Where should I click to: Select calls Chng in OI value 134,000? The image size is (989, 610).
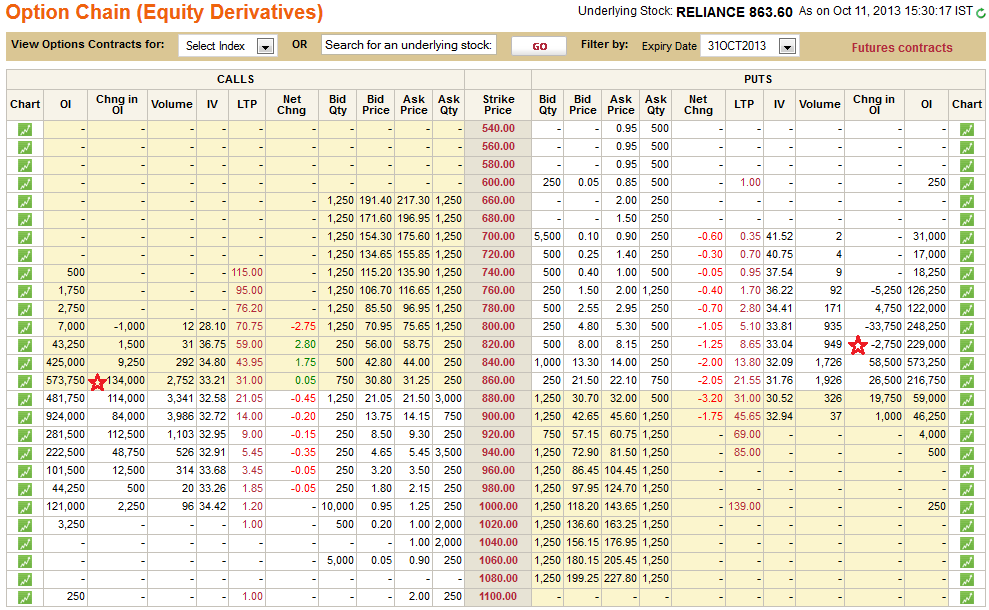126,380
